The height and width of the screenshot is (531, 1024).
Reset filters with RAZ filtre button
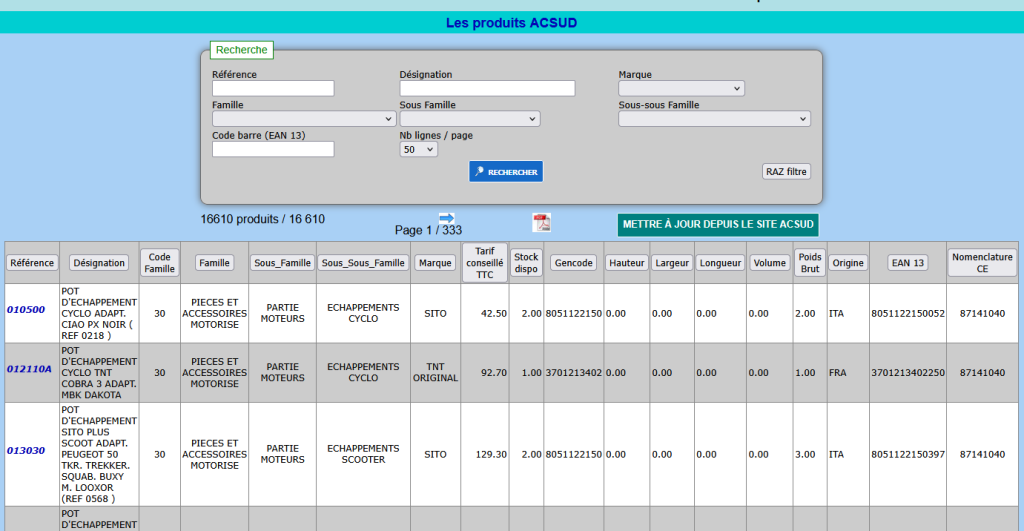coord(786,171)
